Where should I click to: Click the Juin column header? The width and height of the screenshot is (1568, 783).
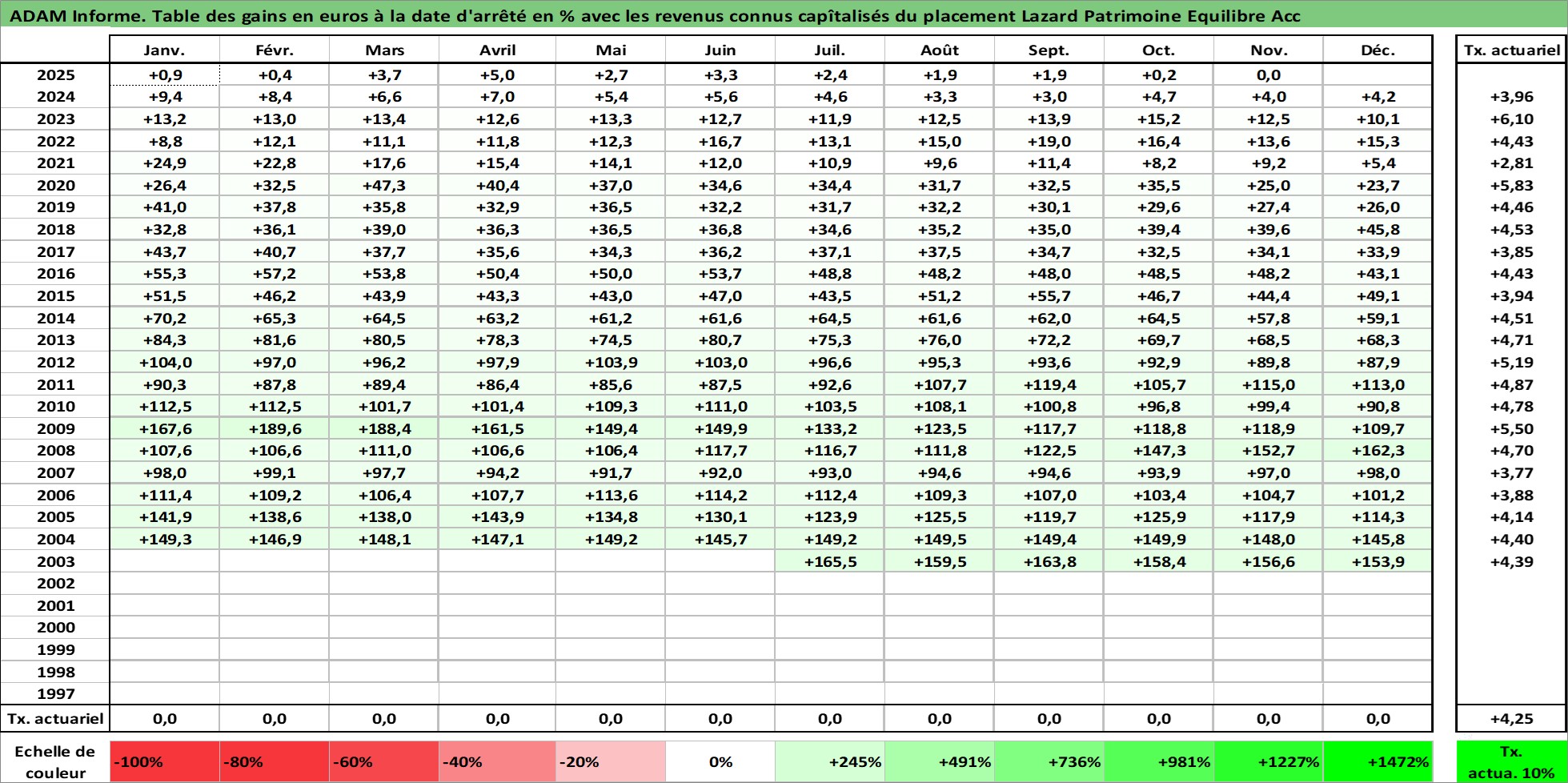click(720, 50)
